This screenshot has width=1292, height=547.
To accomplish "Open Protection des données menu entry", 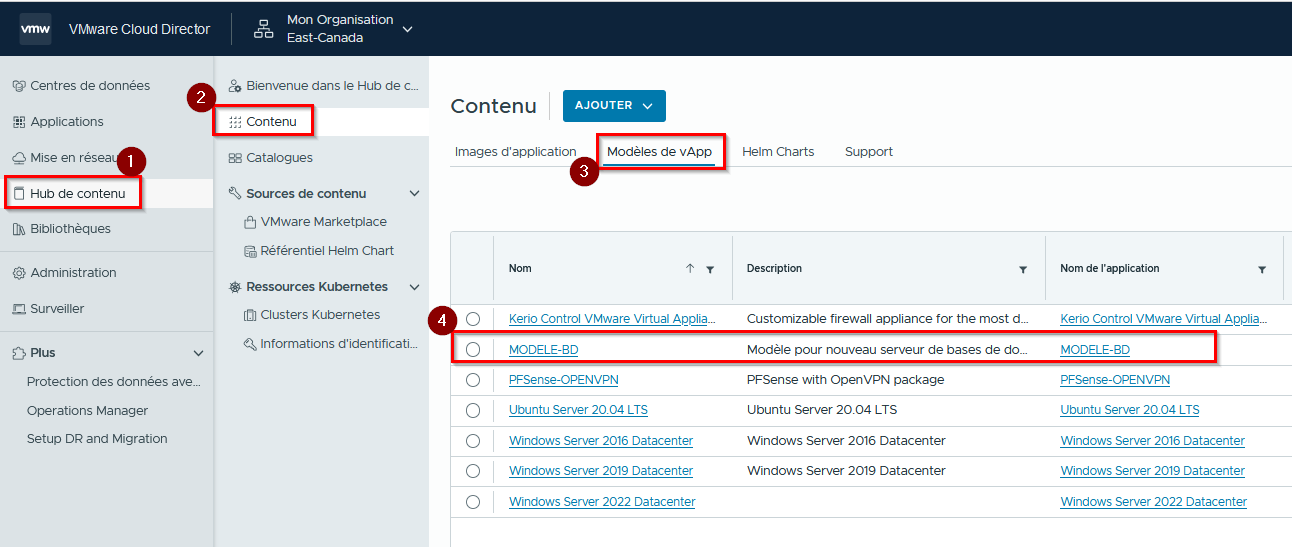I will point(114,382).
